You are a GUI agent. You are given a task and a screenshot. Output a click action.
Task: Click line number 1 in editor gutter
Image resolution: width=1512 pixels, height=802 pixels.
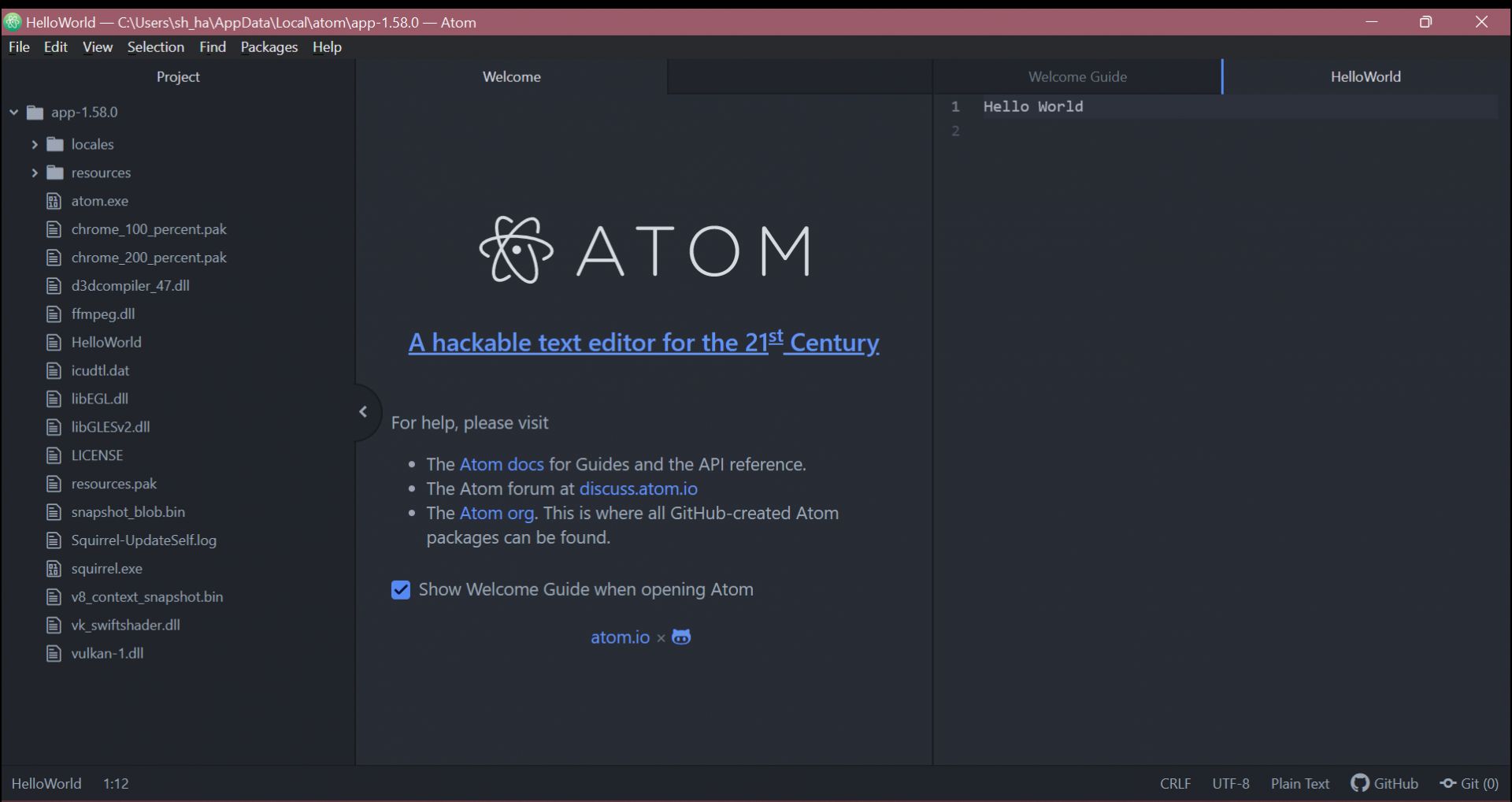point(955,106)
